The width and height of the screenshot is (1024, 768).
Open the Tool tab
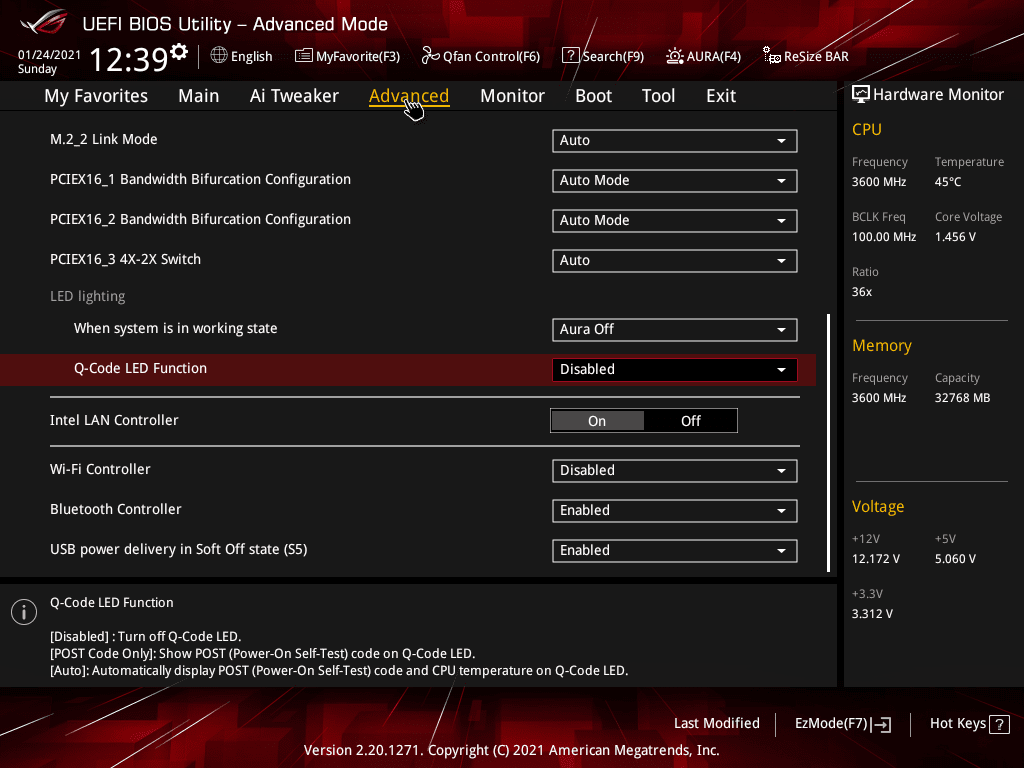point(658,96)
